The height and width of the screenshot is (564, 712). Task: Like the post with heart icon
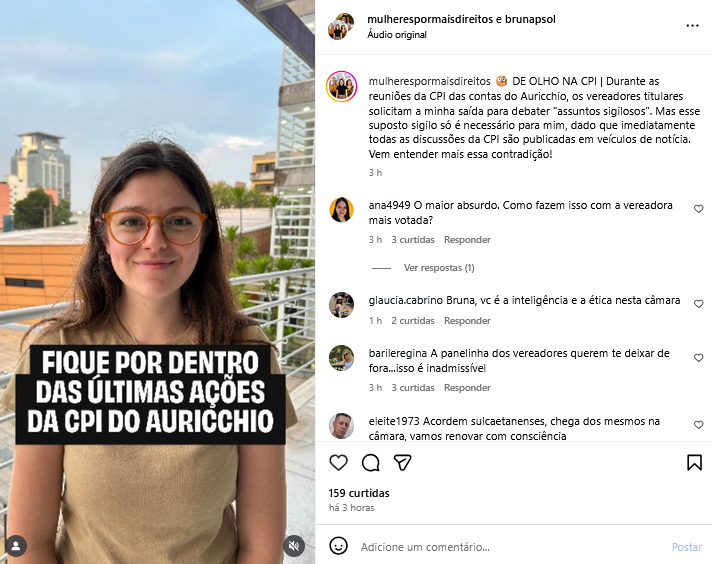pos(338,463)
